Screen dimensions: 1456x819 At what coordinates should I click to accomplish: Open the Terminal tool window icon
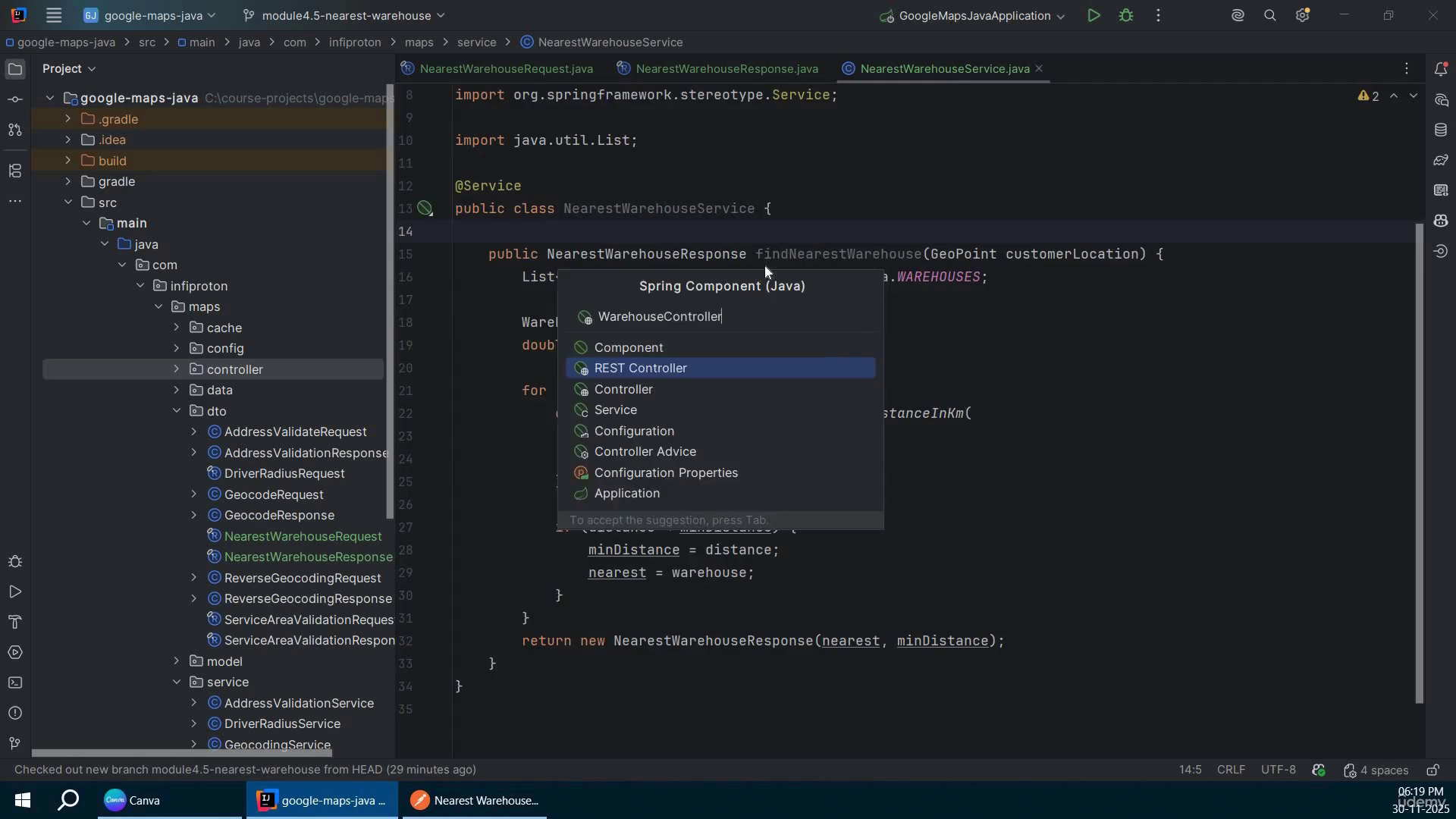click(x=15, y=682)
